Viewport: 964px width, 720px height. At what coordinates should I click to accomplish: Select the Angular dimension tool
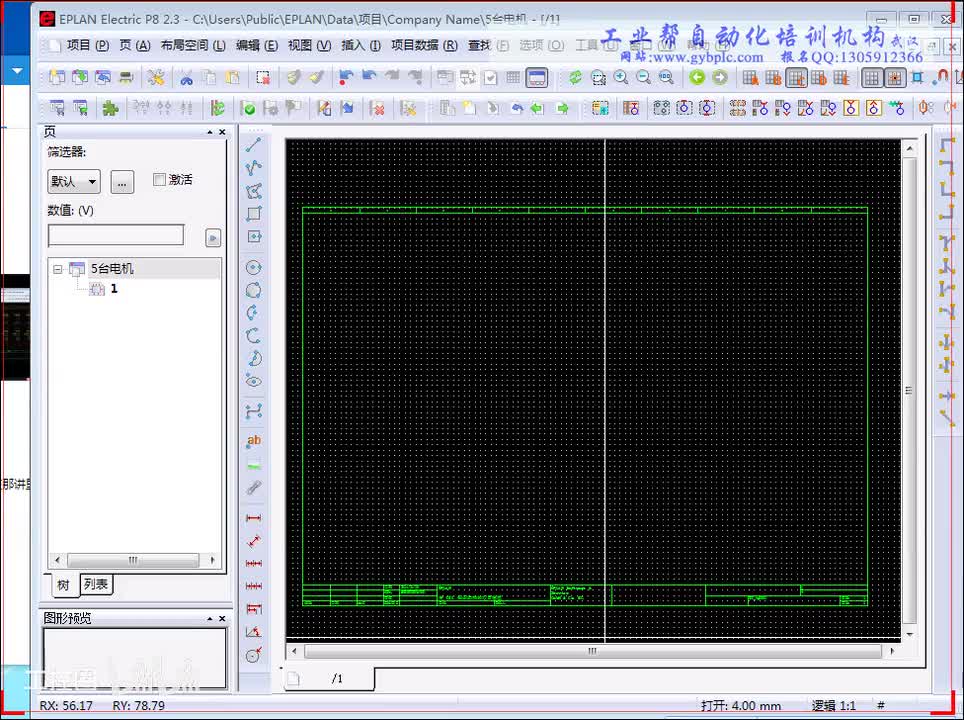pyautogui.click(x=253, y=632)
